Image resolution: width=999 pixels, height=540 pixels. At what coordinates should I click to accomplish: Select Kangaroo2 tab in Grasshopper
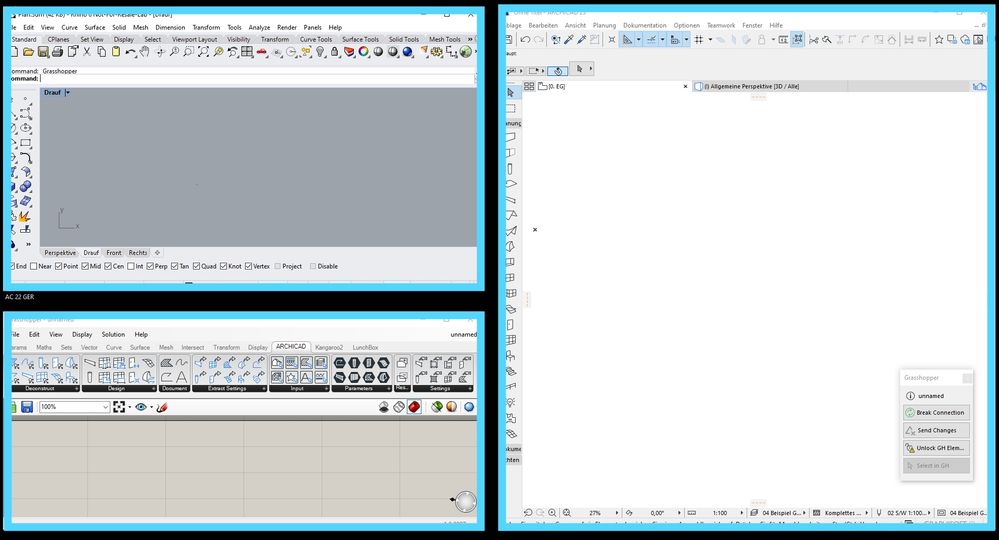coord(329,348)
